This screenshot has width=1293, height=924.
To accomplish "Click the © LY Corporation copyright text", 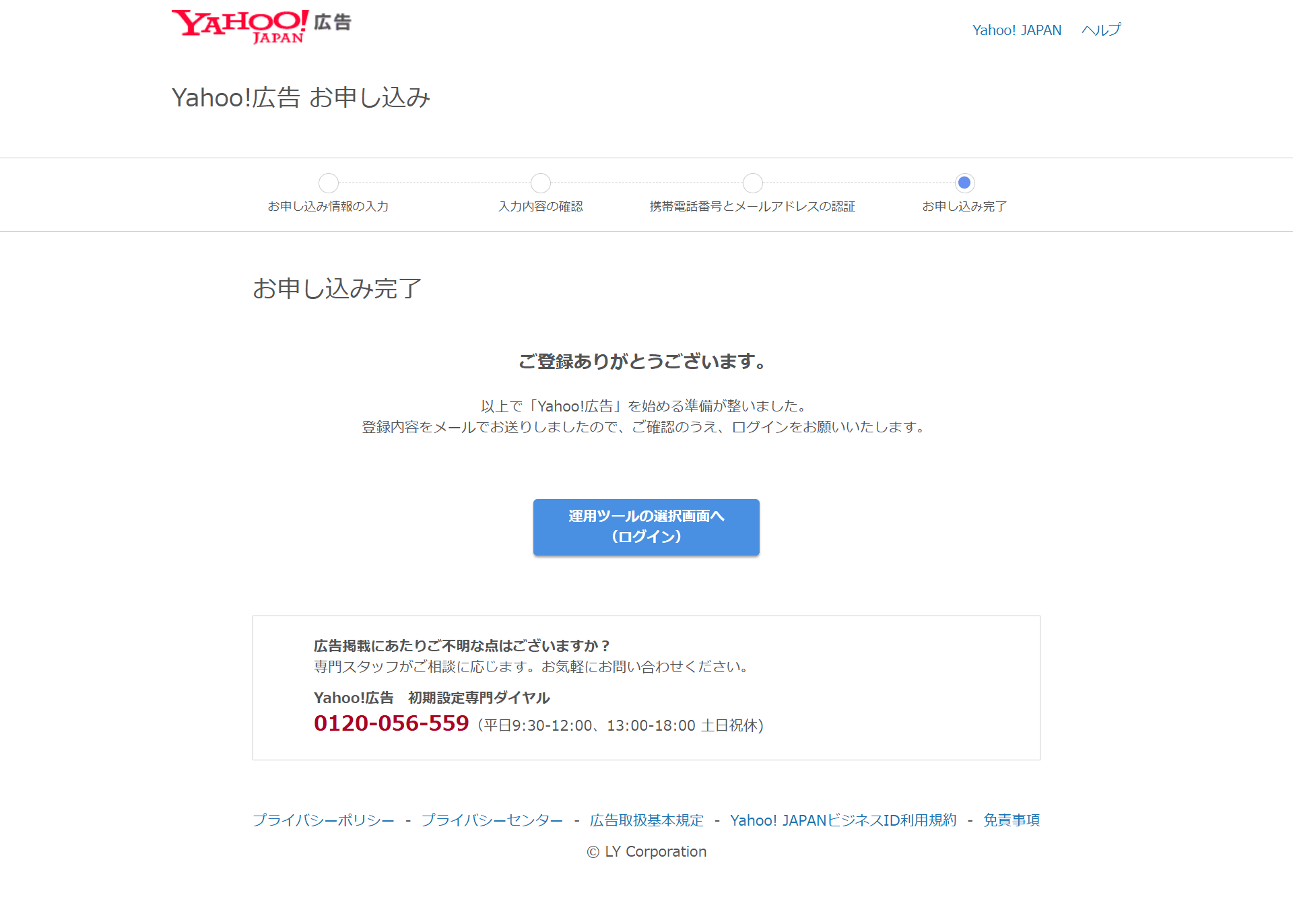I will 646,852.
